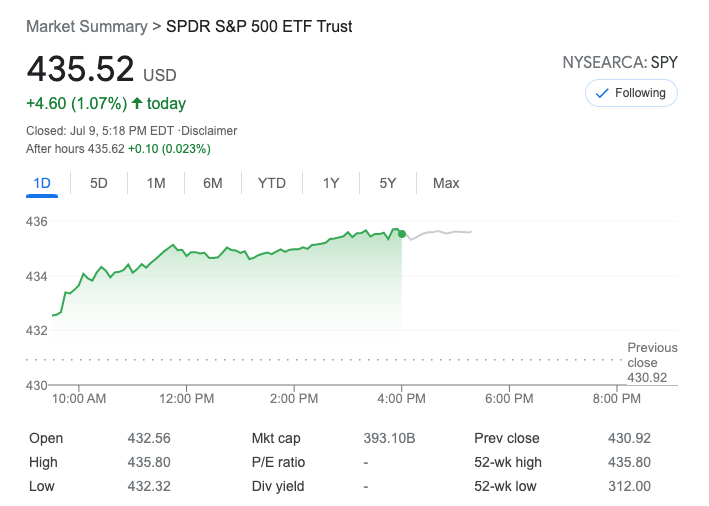The height and width of the screenshot is (506, 709).
Task: Open the 1Y chart tab
Action: coord(331,183)
